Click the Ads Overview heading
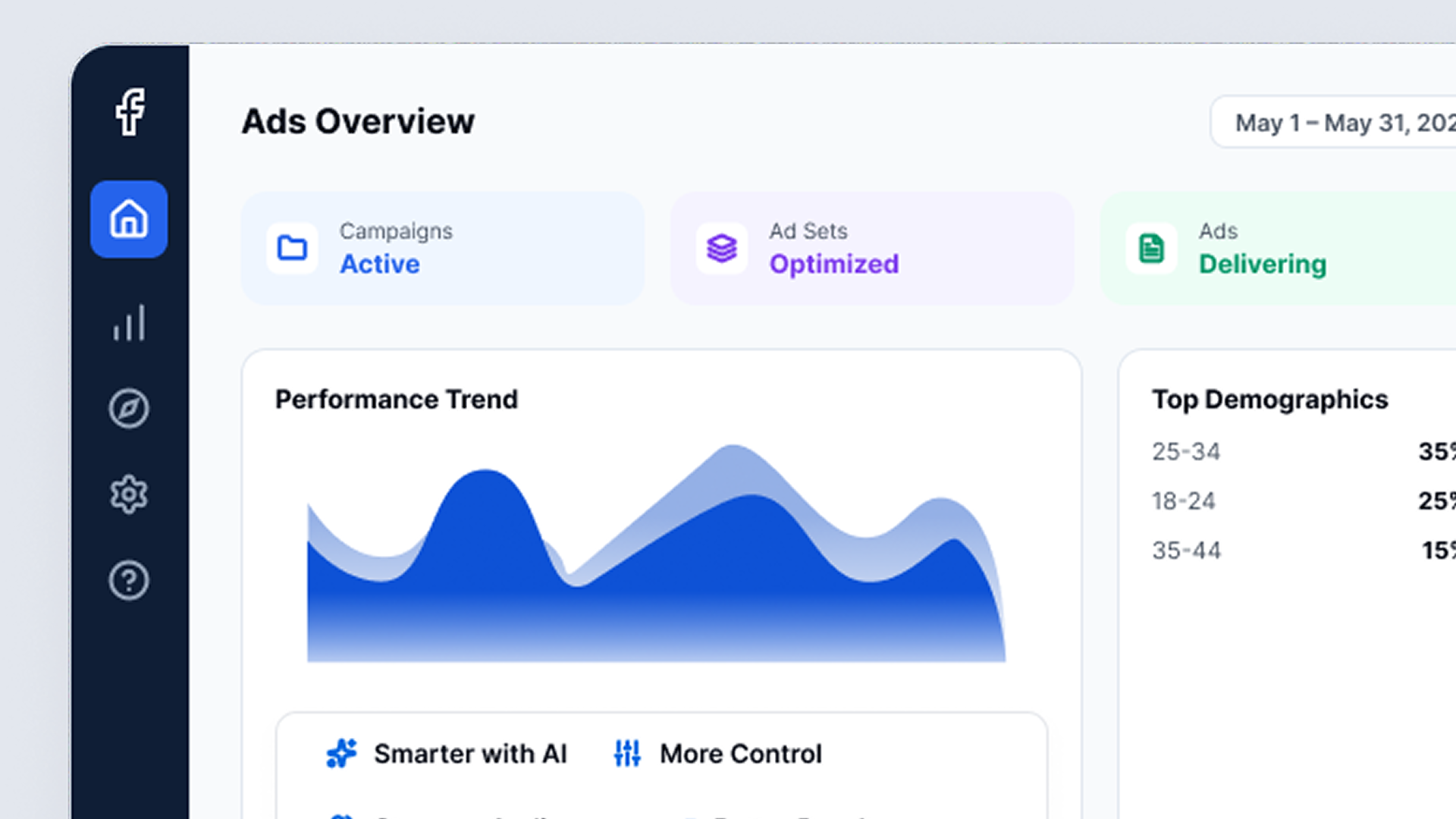1456x819 pixels. (358, 121)
